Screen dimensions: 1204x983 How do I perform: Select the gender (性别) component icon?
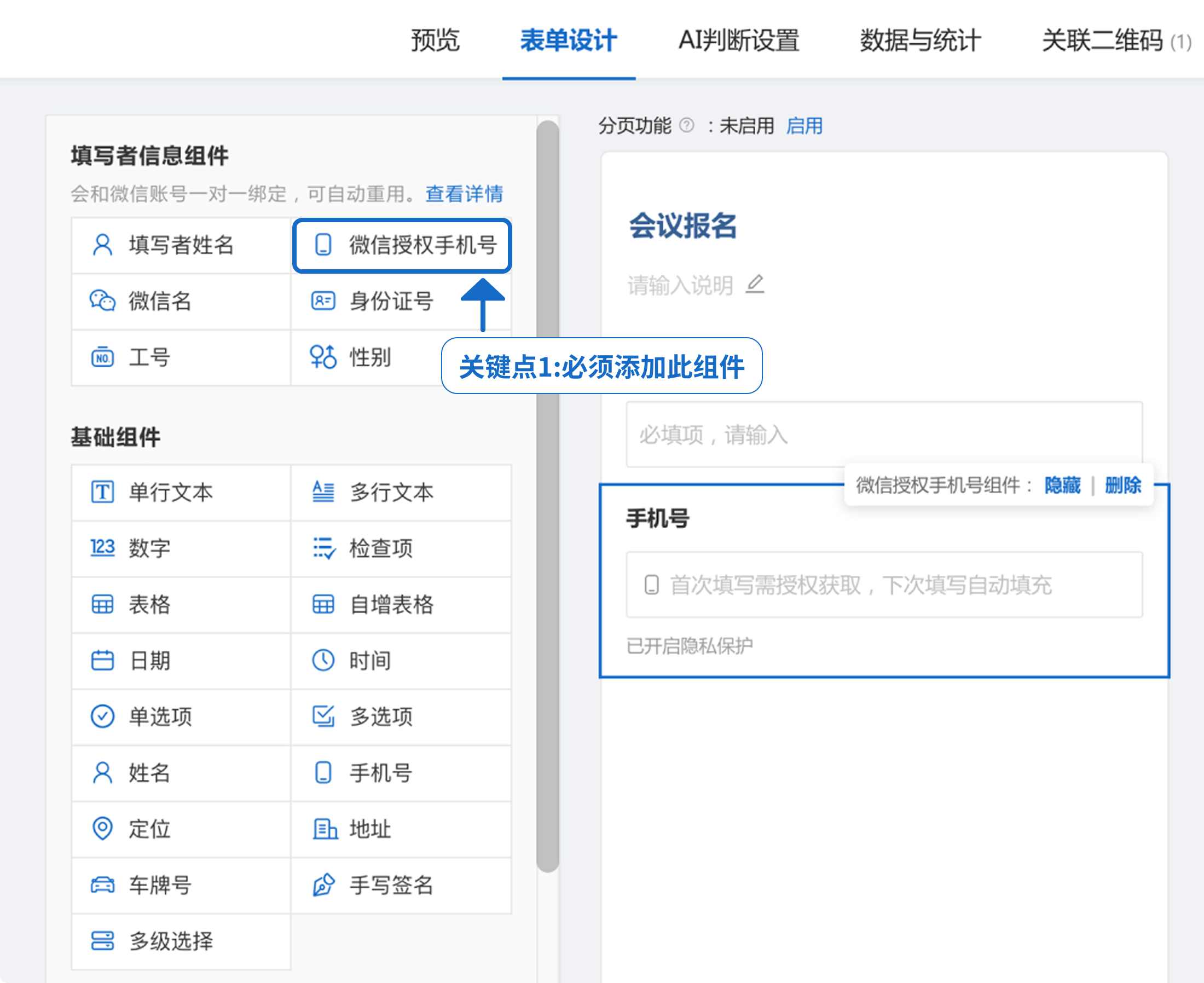pyautogui.click(x=323, y=357)
